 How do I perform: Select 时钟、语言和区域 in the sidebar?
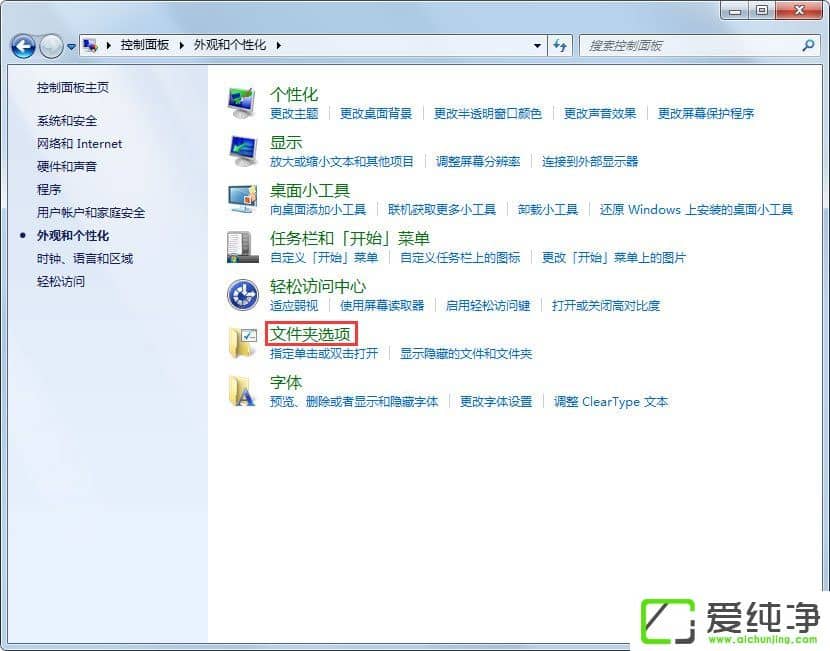point(85,259)
